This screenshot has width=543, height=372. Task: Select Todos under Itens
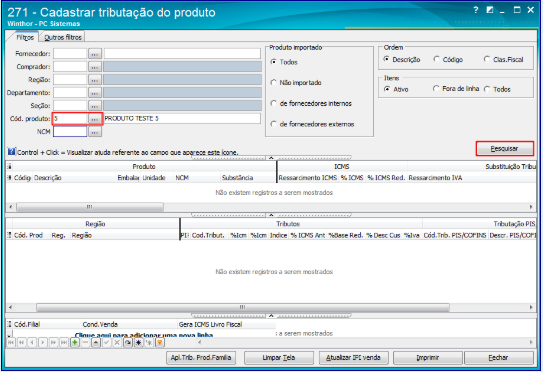point(497,89)
